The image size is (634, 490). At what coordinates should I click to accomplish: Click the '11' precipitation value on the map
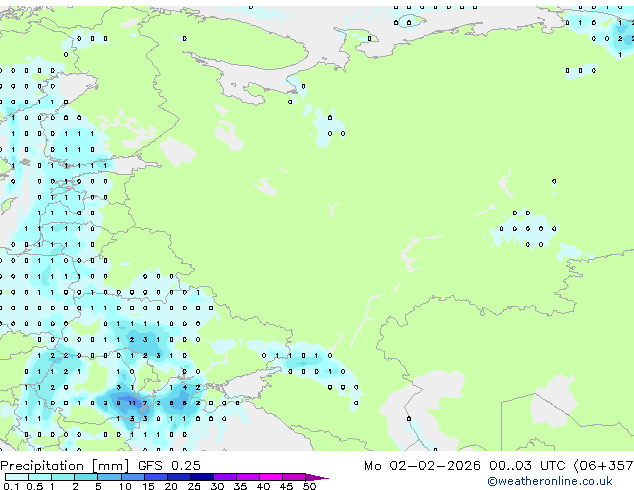coord(132,403)
